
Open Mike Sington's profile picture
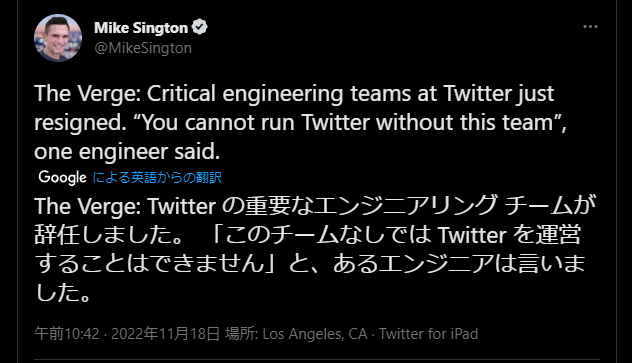point(58,38)
